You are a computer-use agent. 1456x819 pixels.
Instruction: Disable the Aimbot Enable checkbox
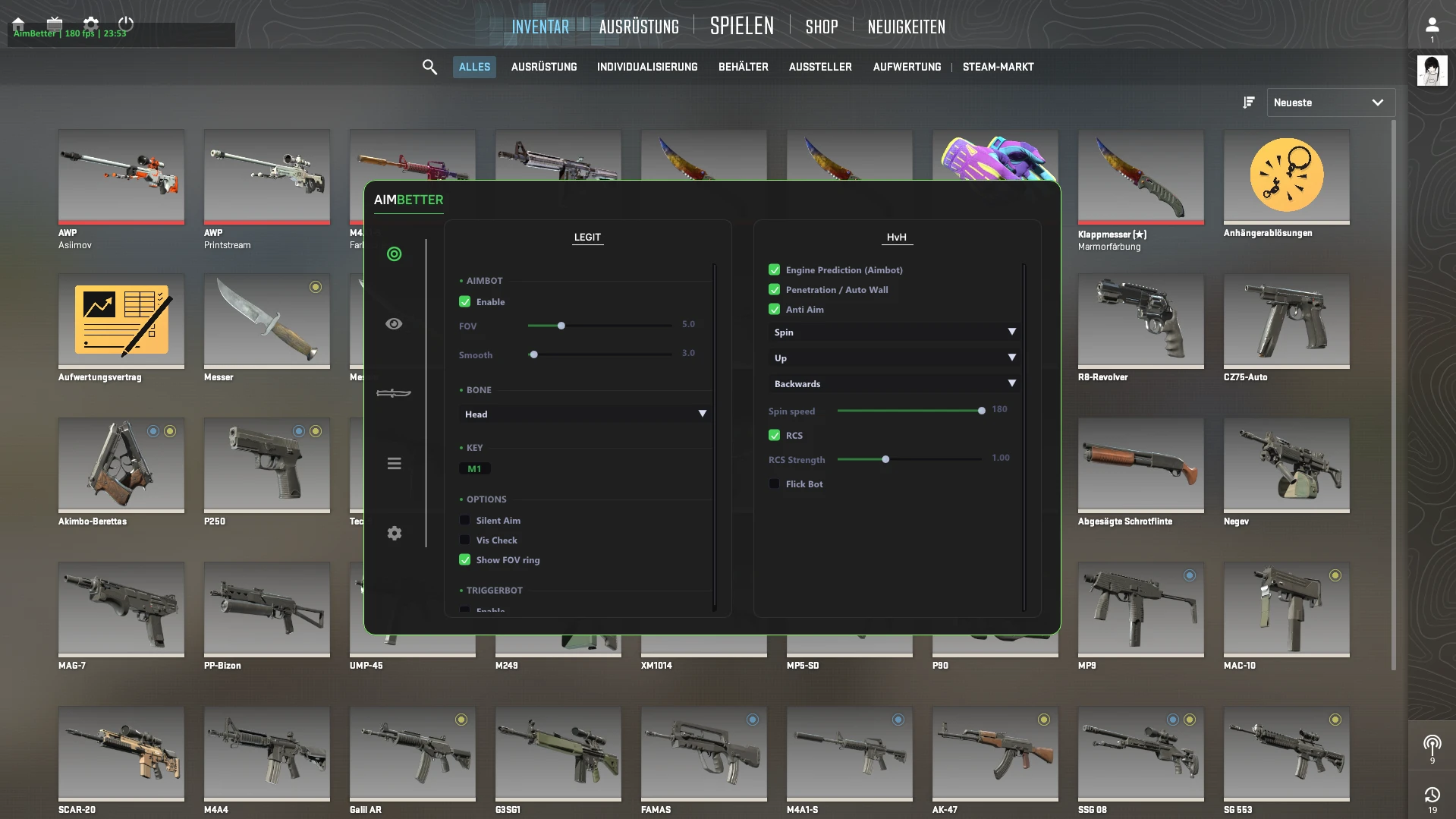point(464,301)
